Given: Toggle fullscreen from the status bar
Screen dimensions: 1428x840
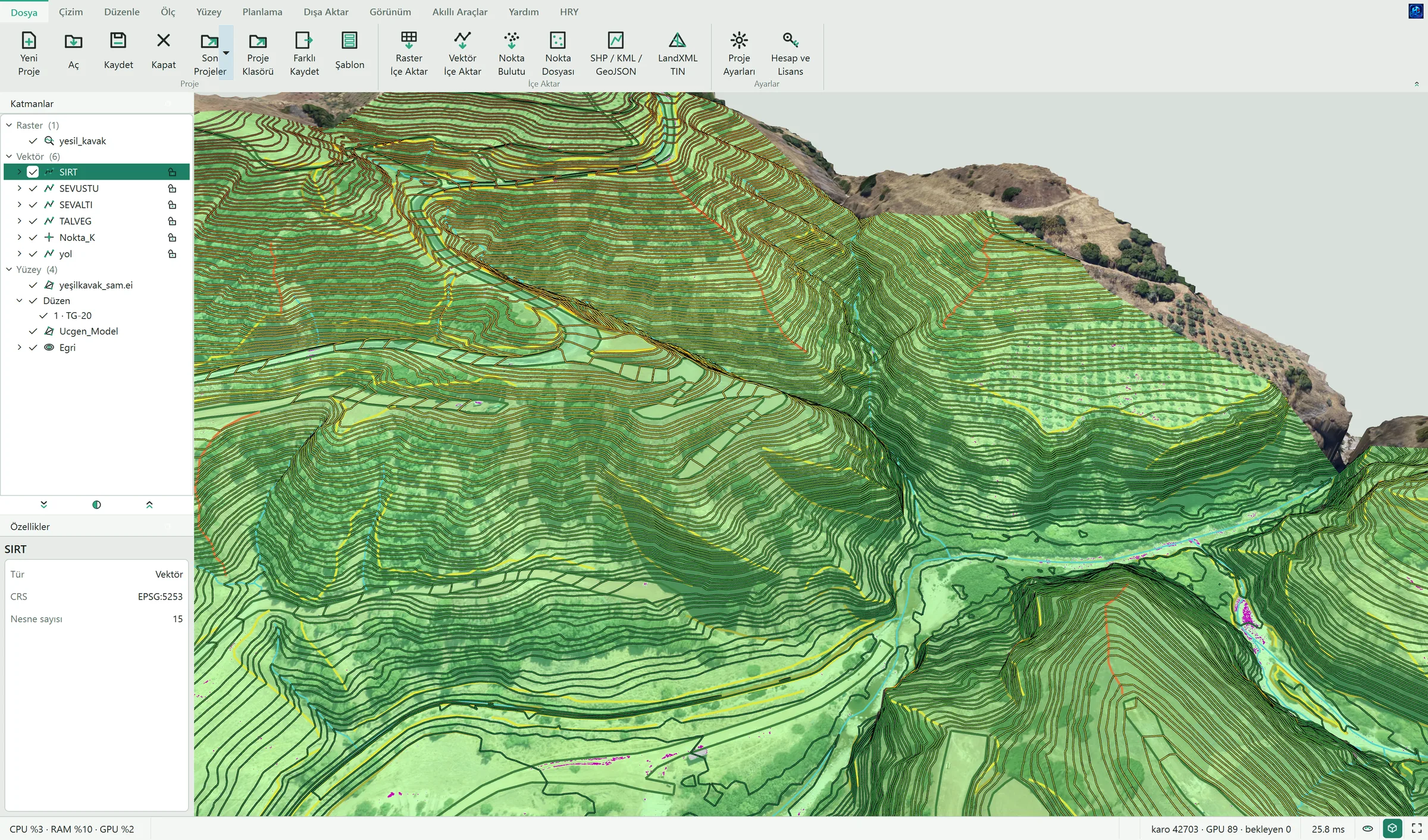Looking at the screenshot, I should coord(1417,828).
